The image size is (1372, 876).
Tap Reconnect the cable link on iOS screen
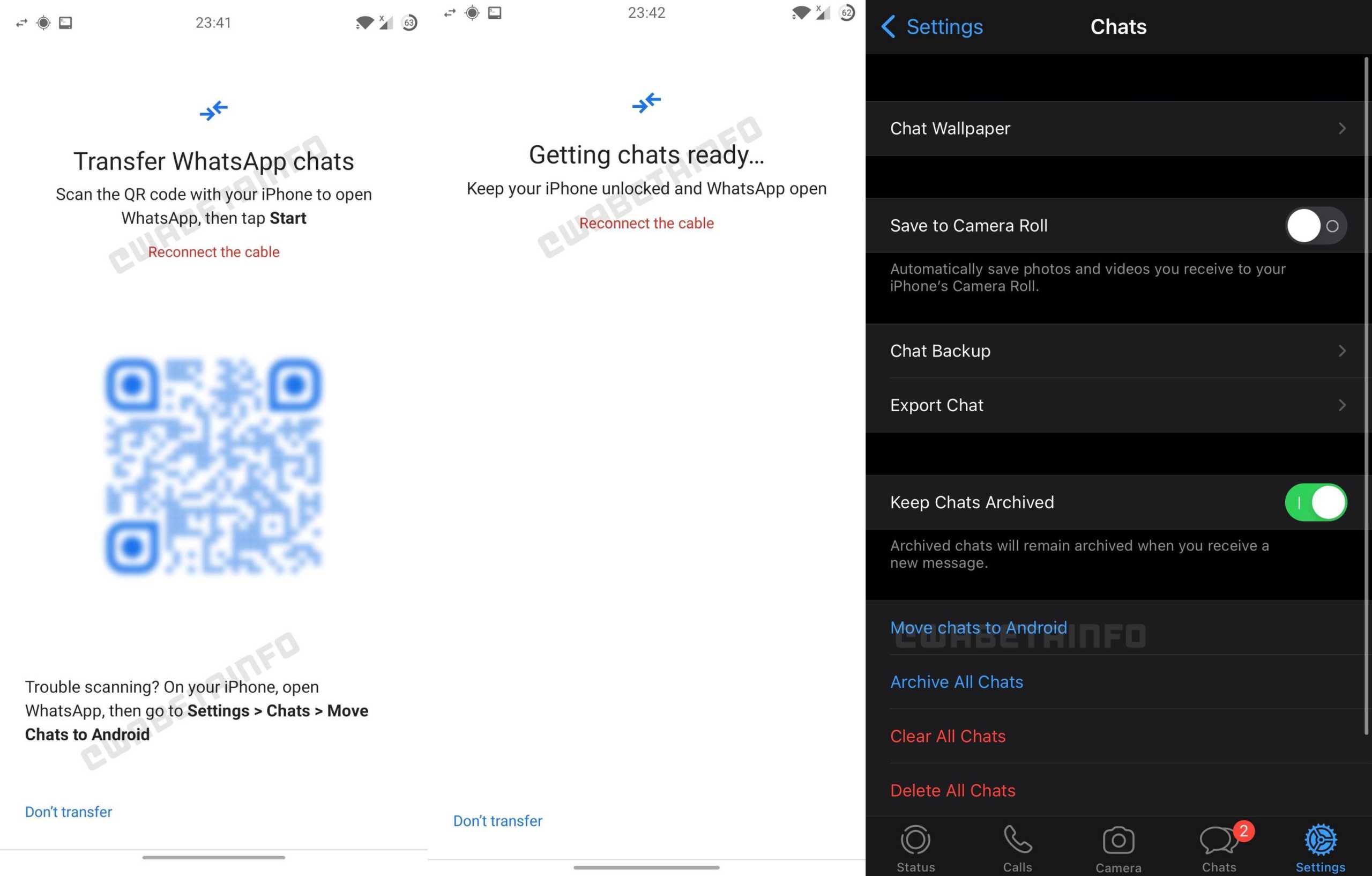647,222
